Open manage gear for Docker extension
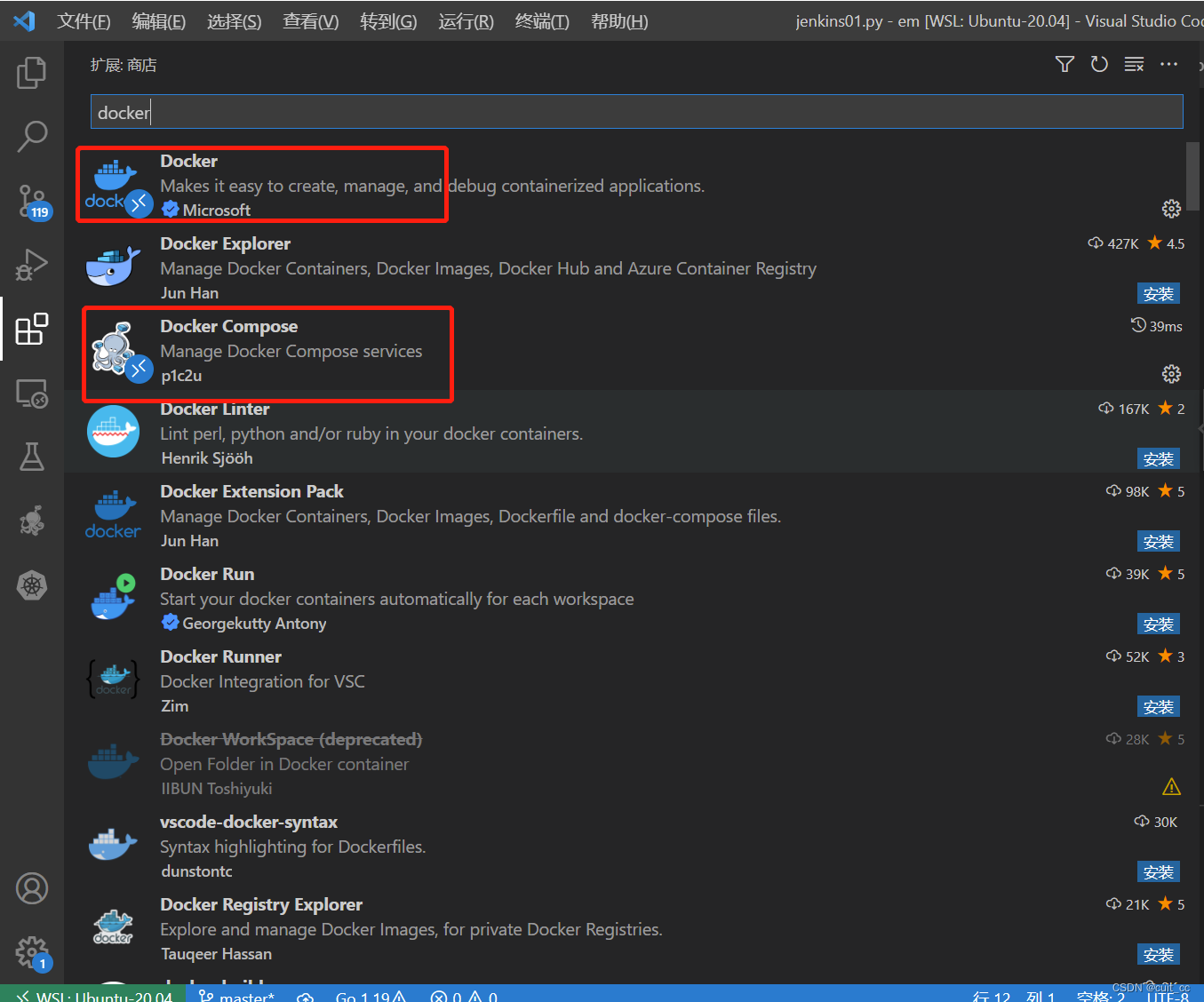This screenshot has height=1002, width=1204. pos(1171,209)
